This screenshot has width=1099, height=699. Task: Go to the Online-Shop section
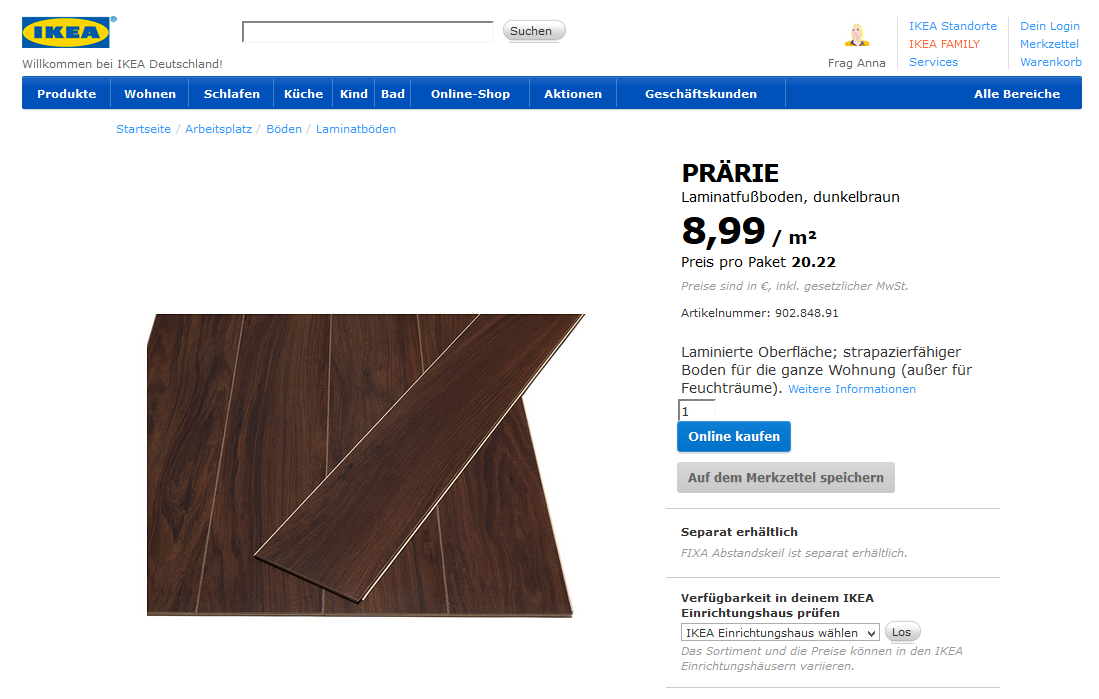tap(470, 94)
